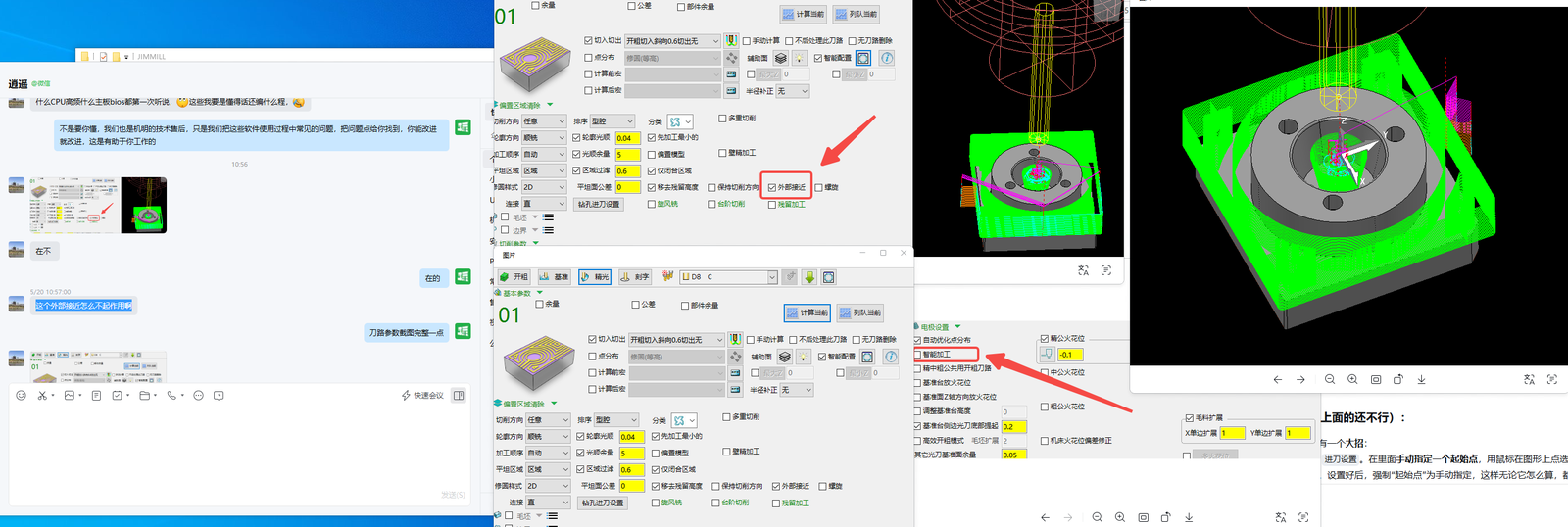Click the light bulb icon beside 辅助面 in 图片 window
Screen dimensions: 1568x527
pyautogui.click(x=803, y=357)
